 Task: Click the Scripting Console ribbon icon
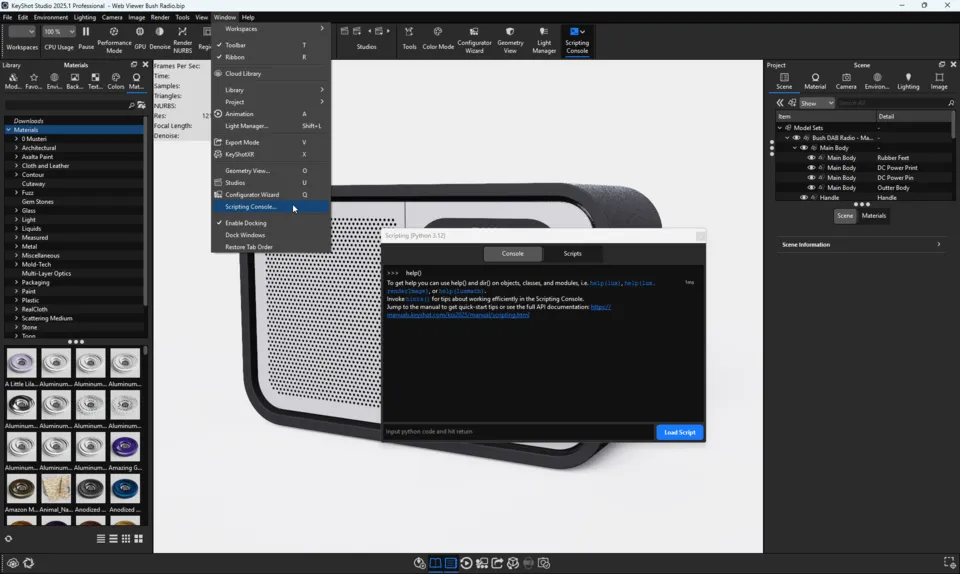coord(577,40)
